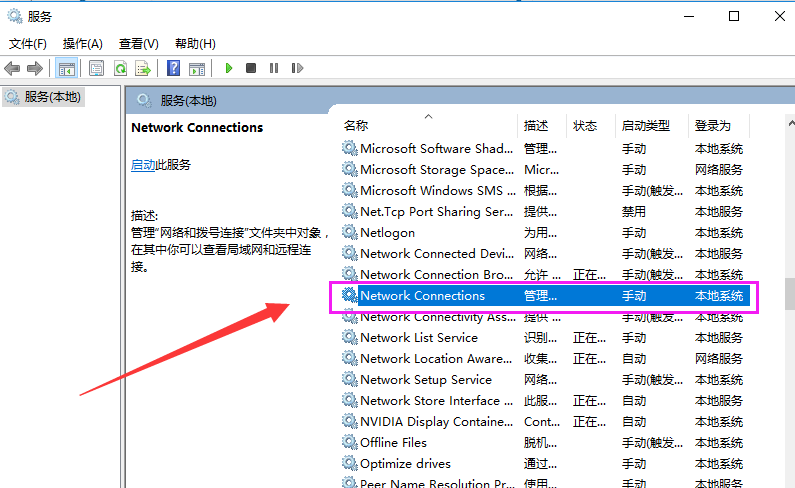Click the gear icon beside Network List Service
795x488 pixels.
(x=349, y=337)
